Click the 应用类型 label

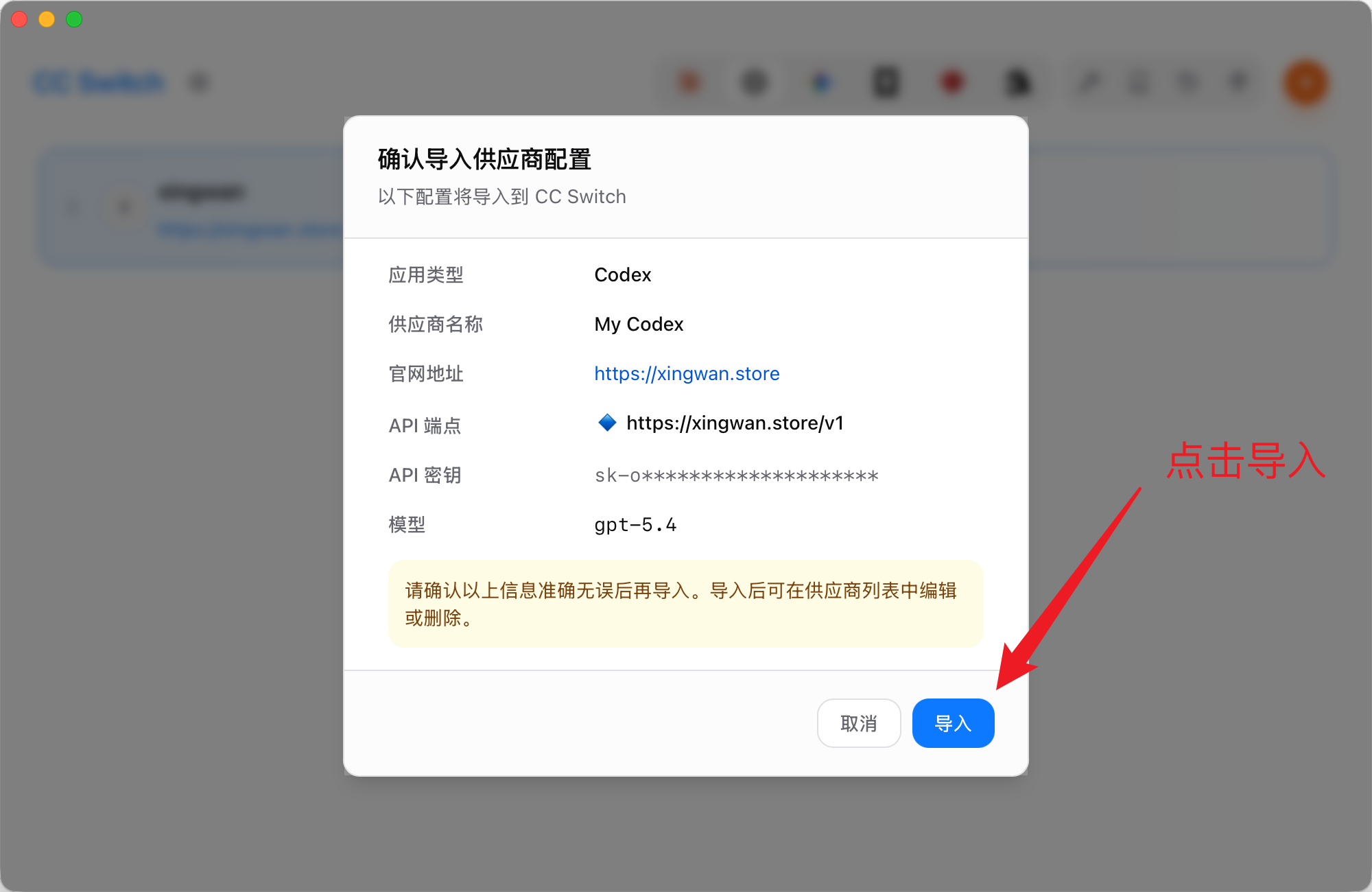(x=426, y=274)
